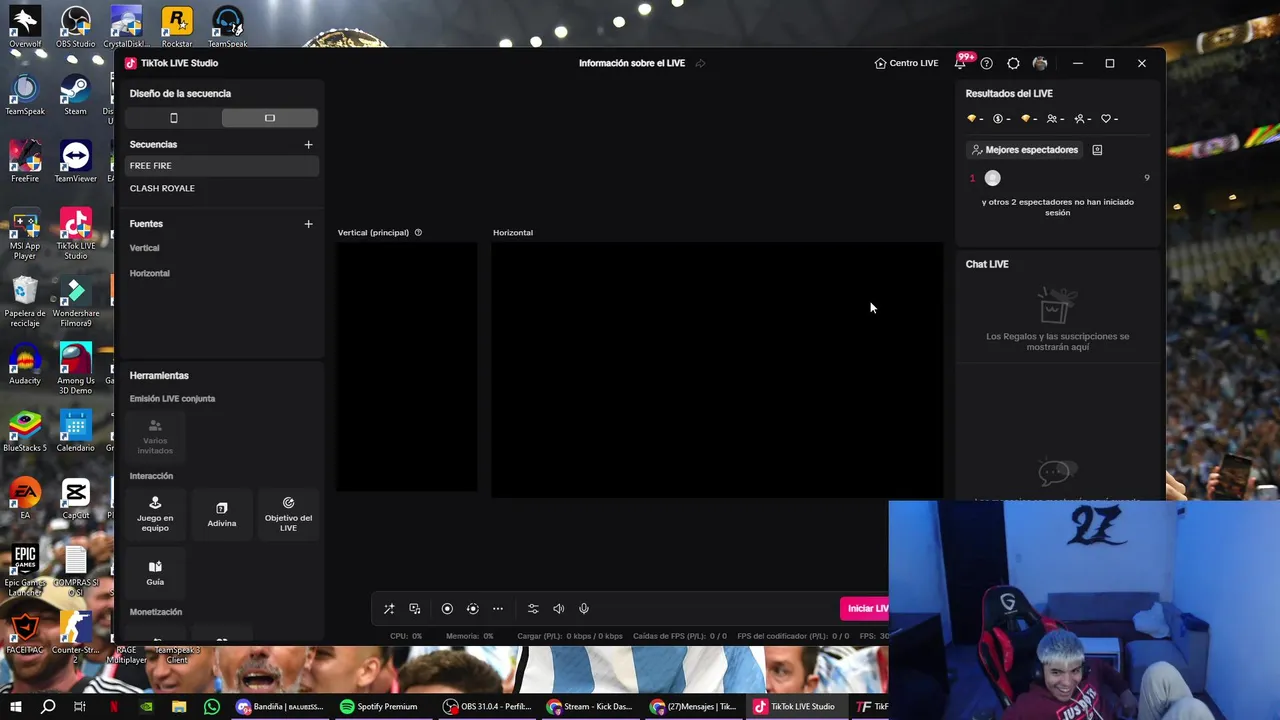
Task: Click the info icon next to Vertical (principal)
Action: 418,233
